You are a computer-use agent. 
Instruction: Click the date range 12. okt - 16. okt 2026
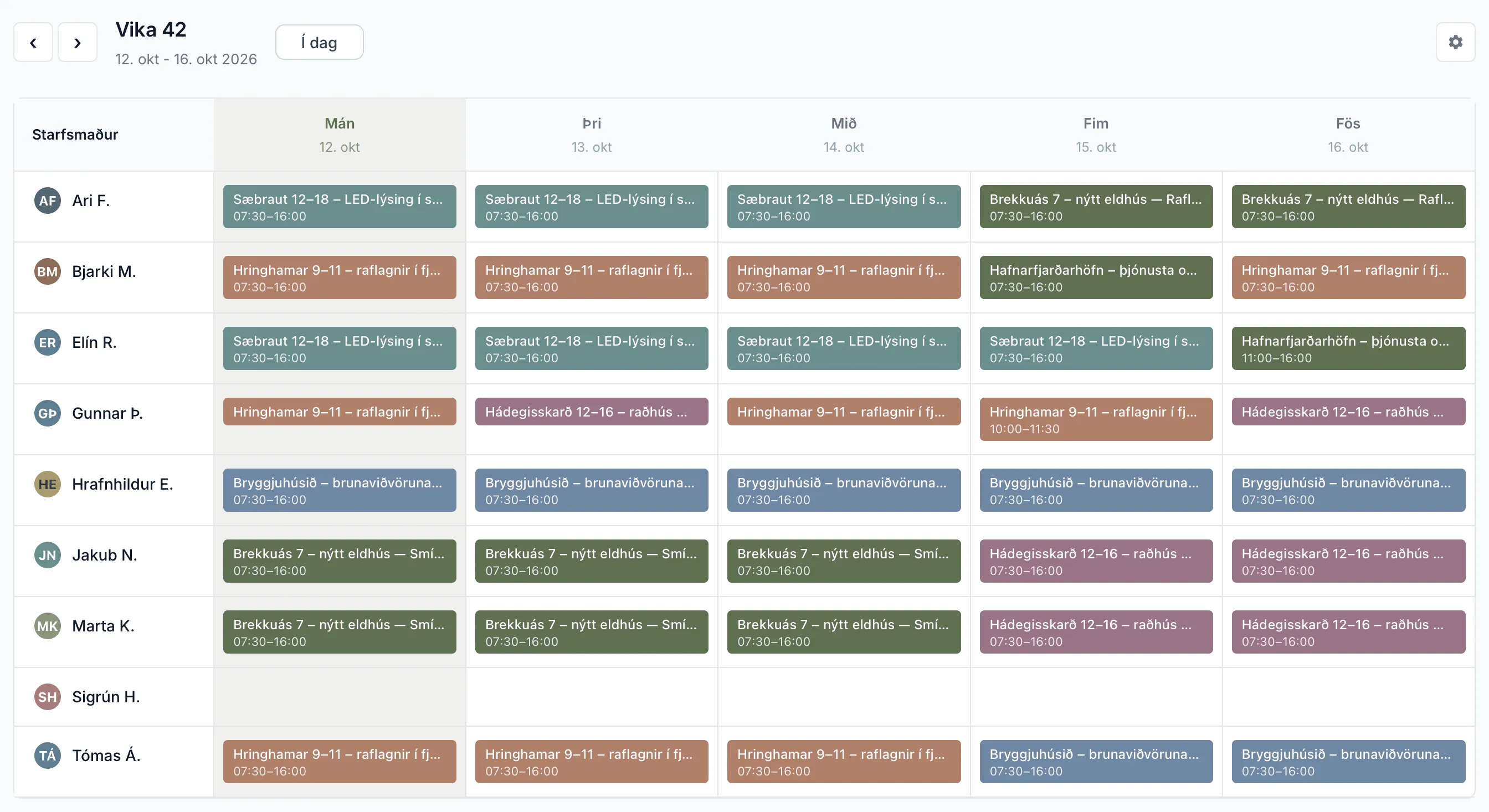click(186, 59)
